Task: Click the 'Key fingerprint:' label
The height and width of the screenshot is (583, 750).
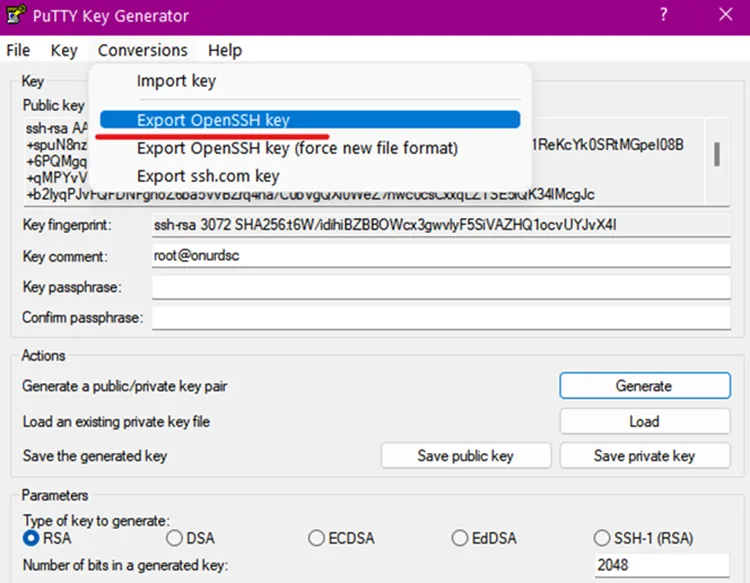Action: point(67,225)
